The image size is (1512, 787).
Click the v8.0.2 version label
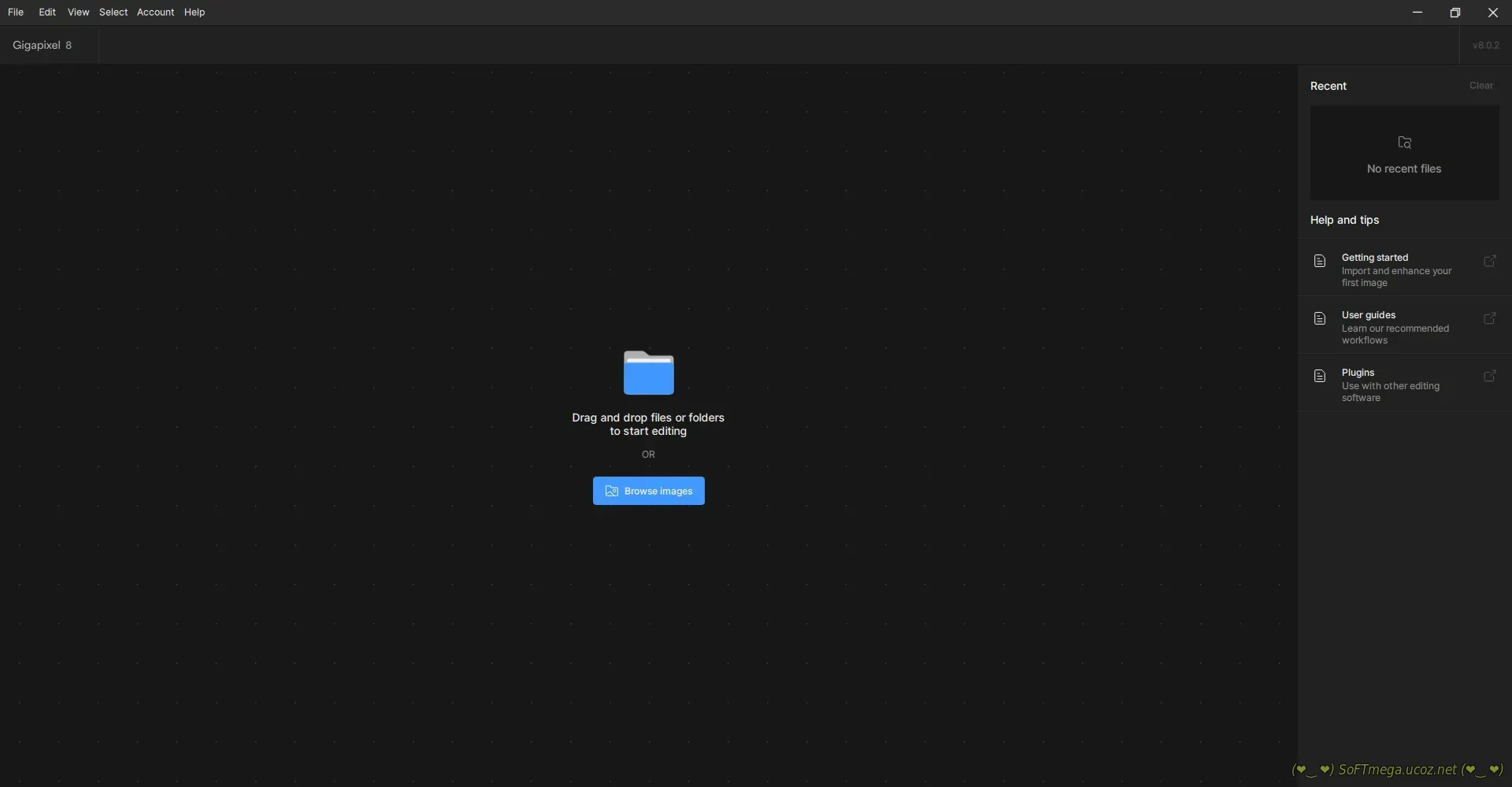click(1485, 45)
